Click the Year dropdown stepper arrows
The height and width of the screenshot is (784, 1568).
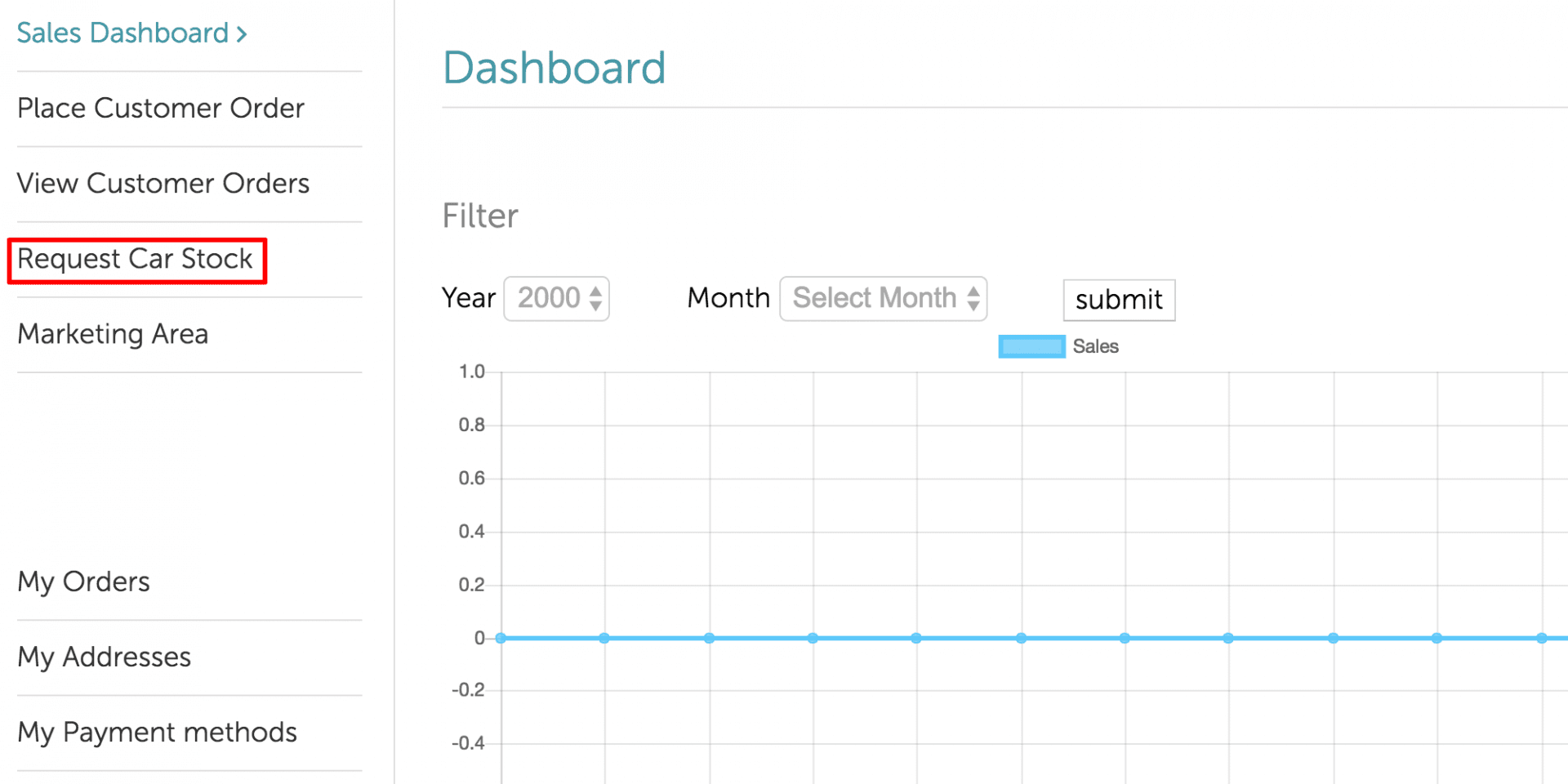pos(596,298)
